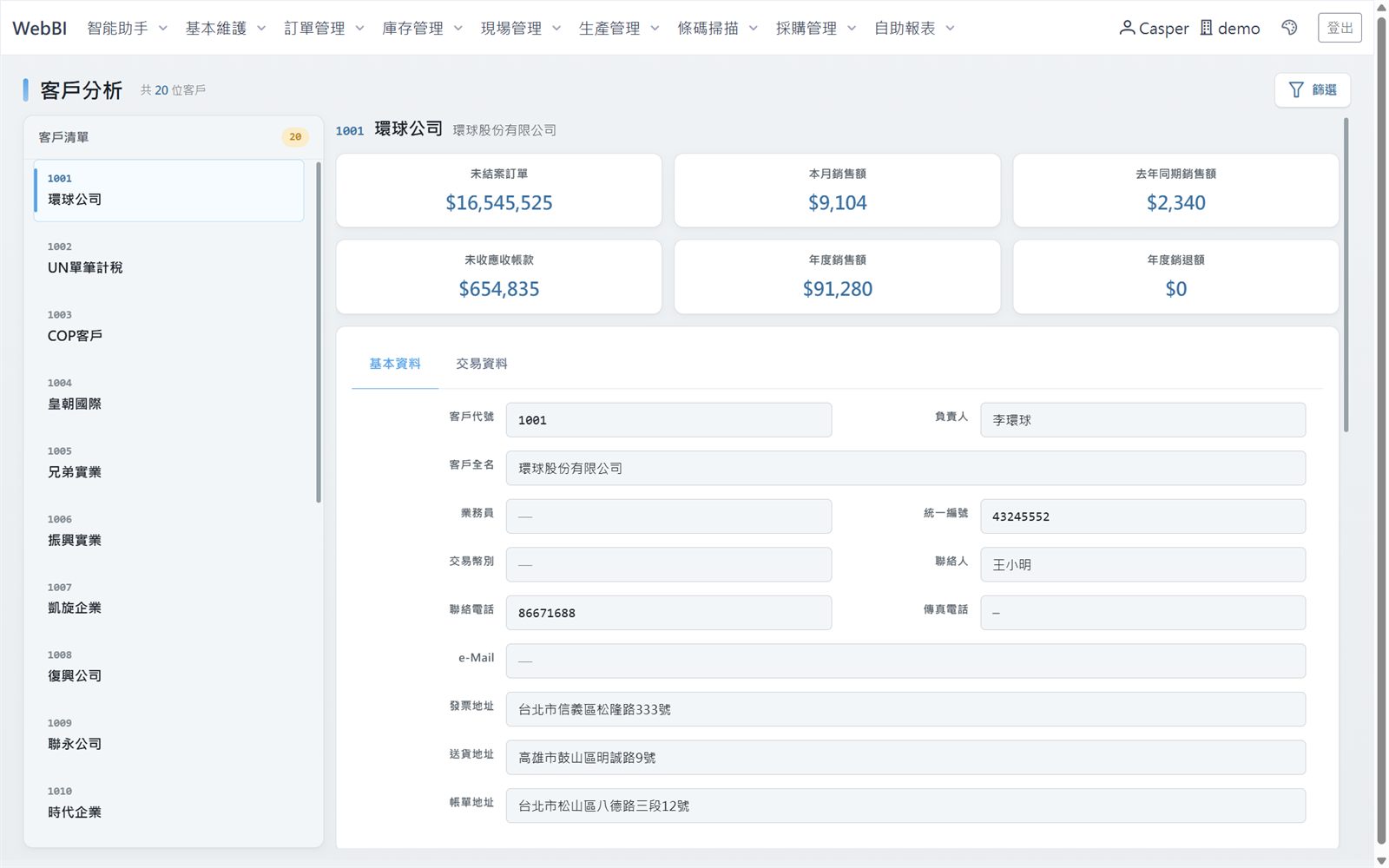Select customer 1009 聯永公司
Image resolution: width=1389 pixels, height=868 pixels.
169,734
